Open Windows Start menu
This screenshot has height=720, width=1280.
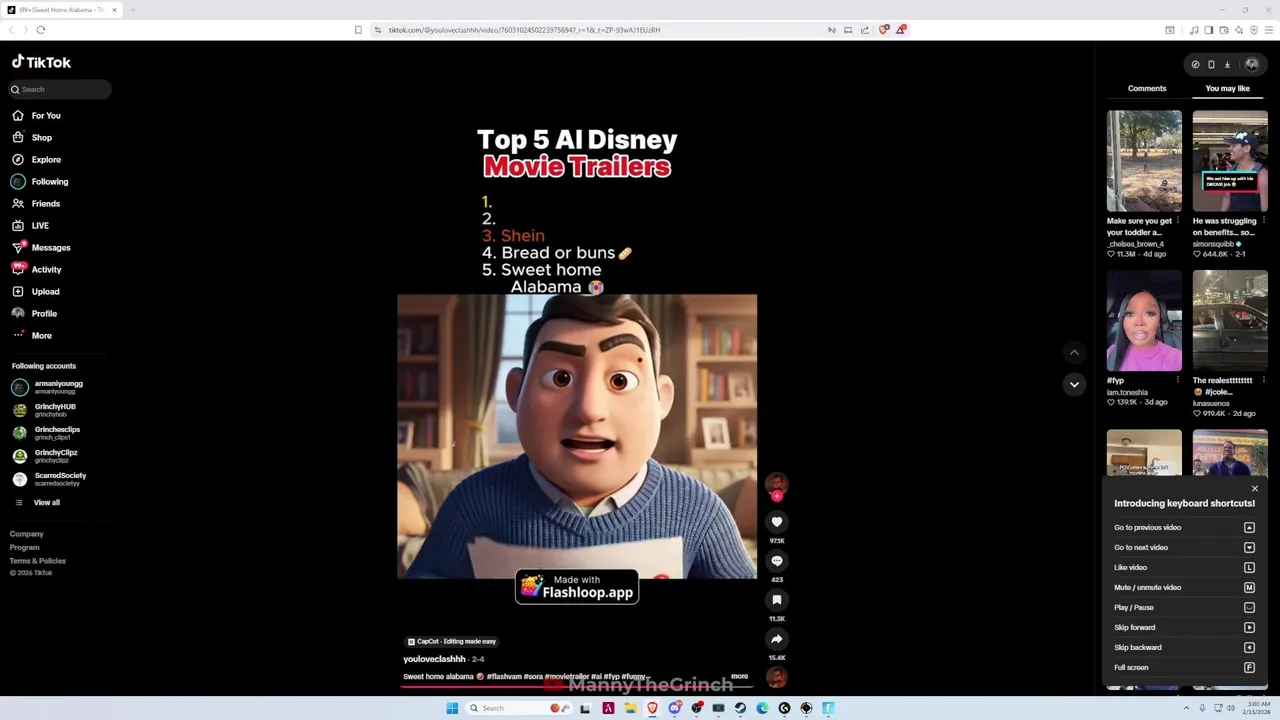pyautogui.click(x=452, y=708)
